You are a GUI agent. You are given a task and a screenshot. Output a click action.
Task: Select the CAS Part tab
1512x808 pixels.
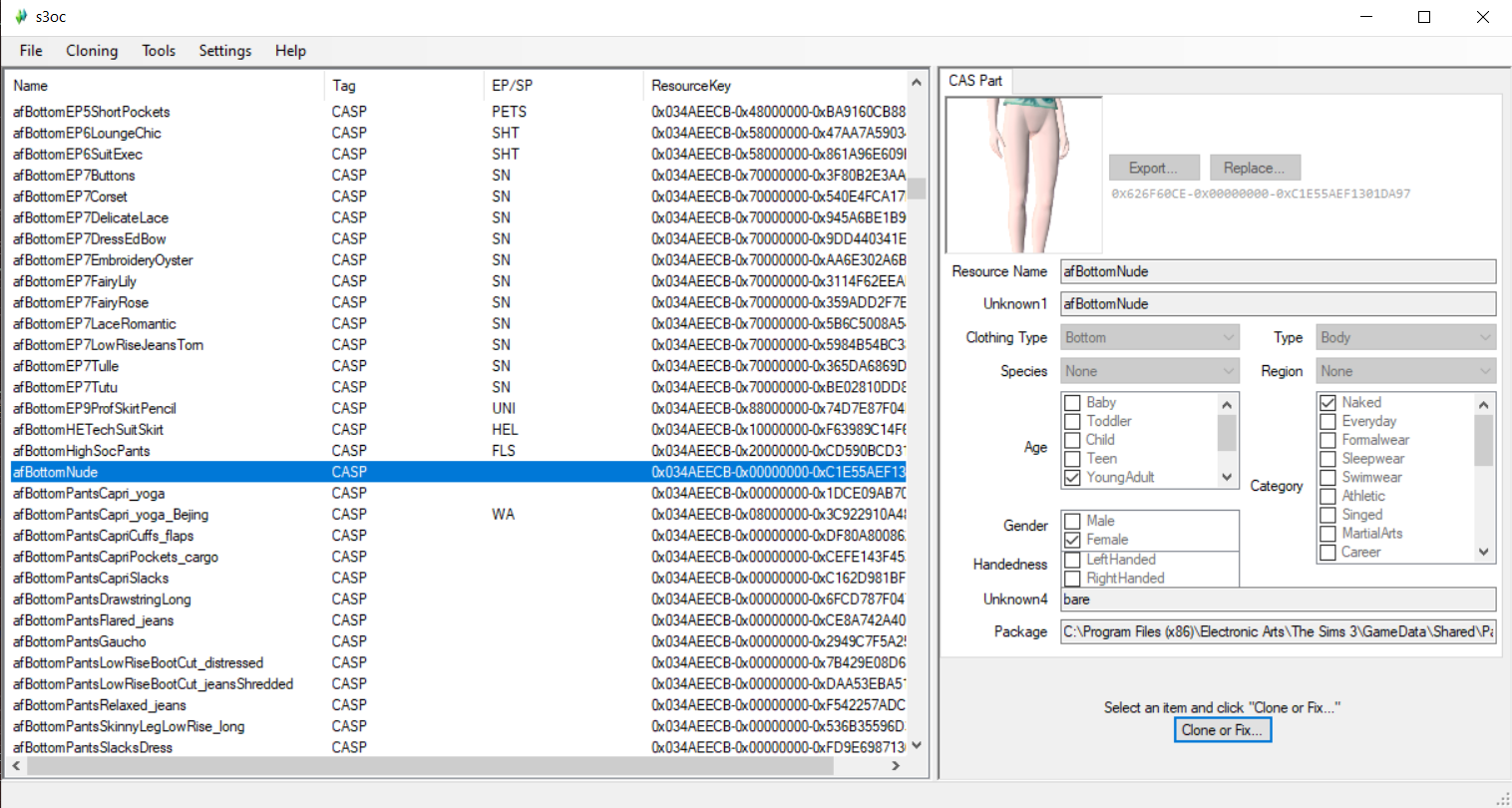click(975, 81)
